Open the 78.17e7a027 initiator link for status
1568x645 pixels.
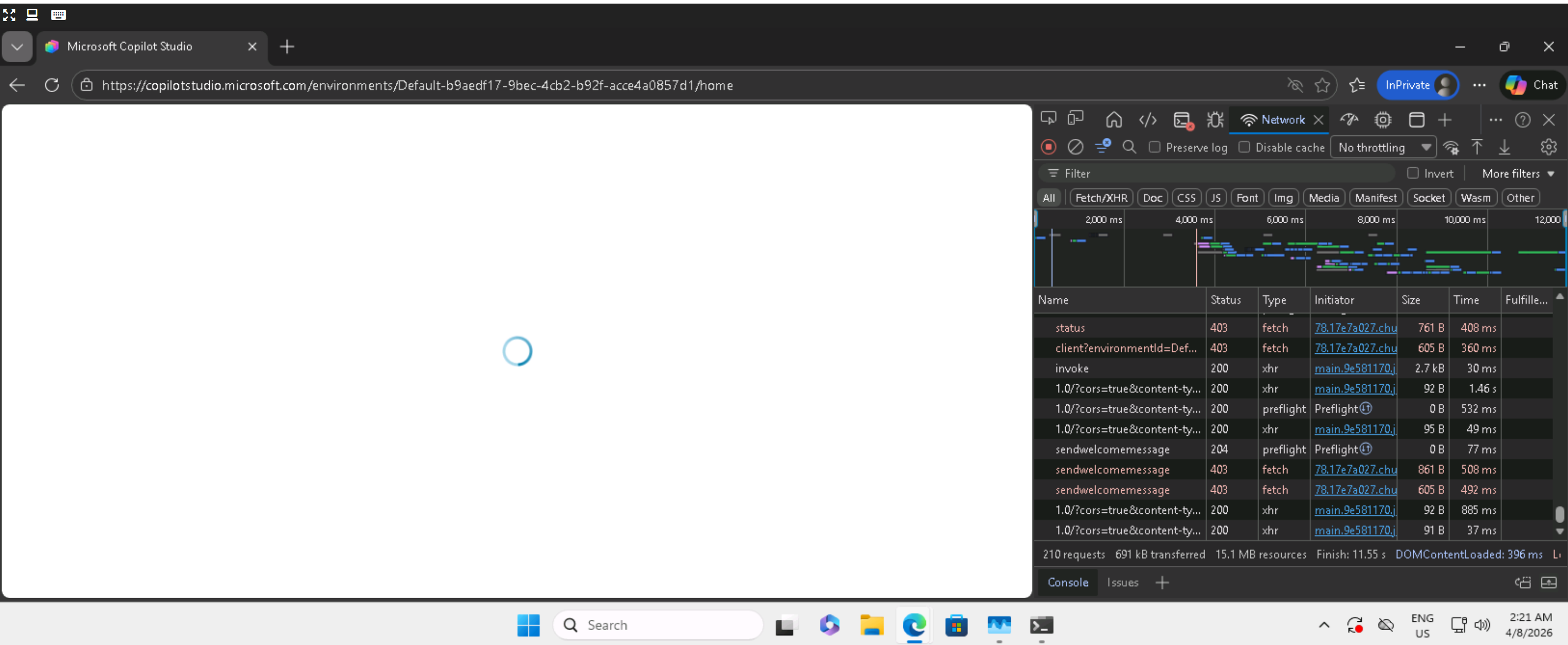point(1355,328)
